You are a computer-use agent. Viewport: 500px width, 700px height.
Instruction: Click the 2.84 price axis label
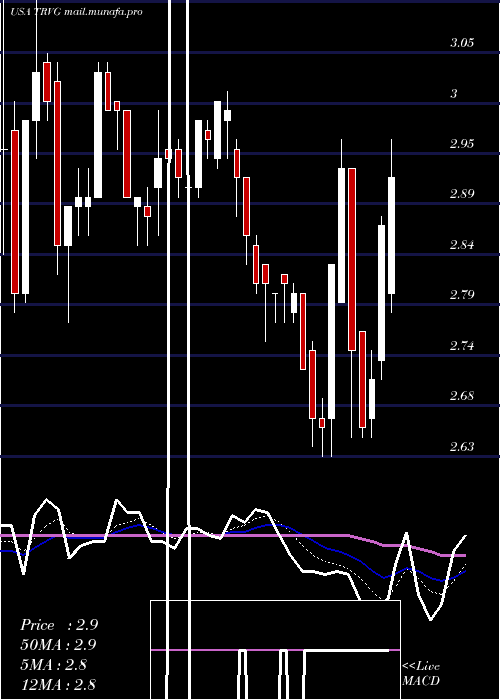[x=462, y=245]
